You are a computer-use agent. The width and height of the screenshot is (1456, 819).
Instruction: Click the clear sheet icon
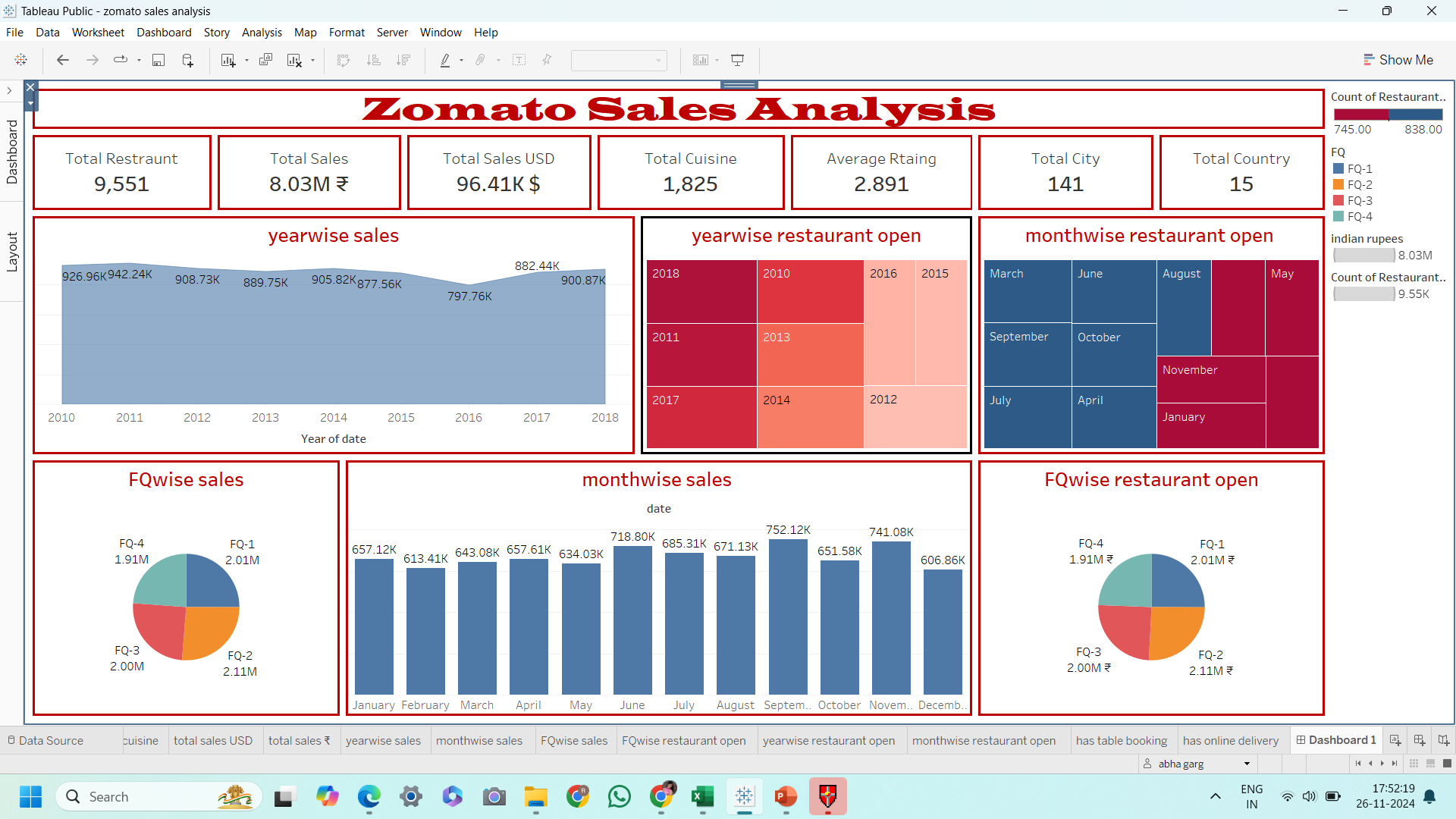coord(294,60)
